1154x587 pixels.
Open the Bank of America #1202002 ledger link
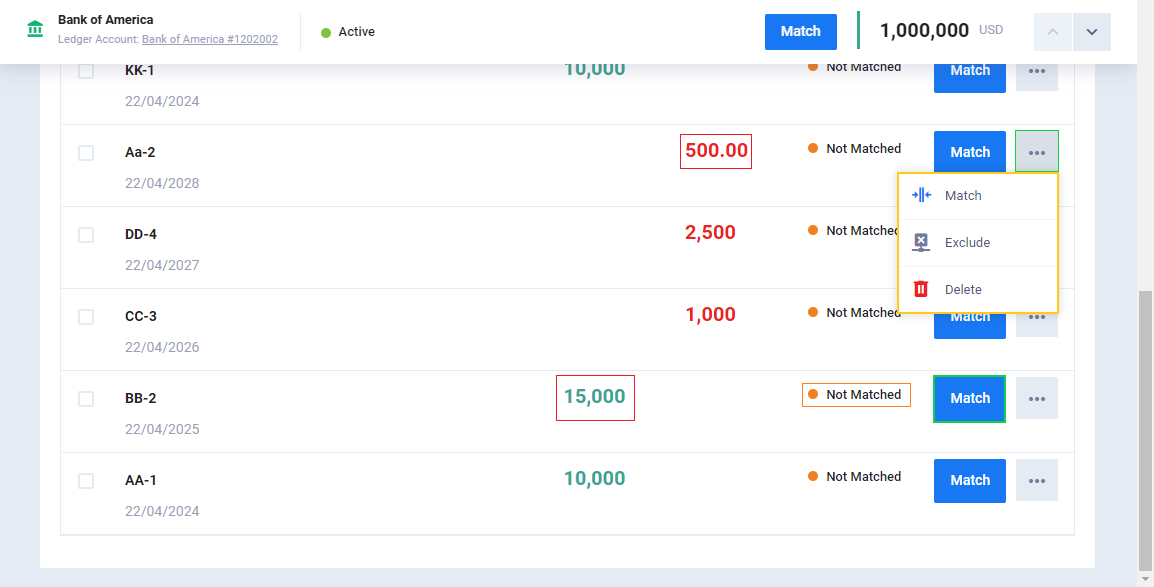pyautogui.click(x=210, y=39)
